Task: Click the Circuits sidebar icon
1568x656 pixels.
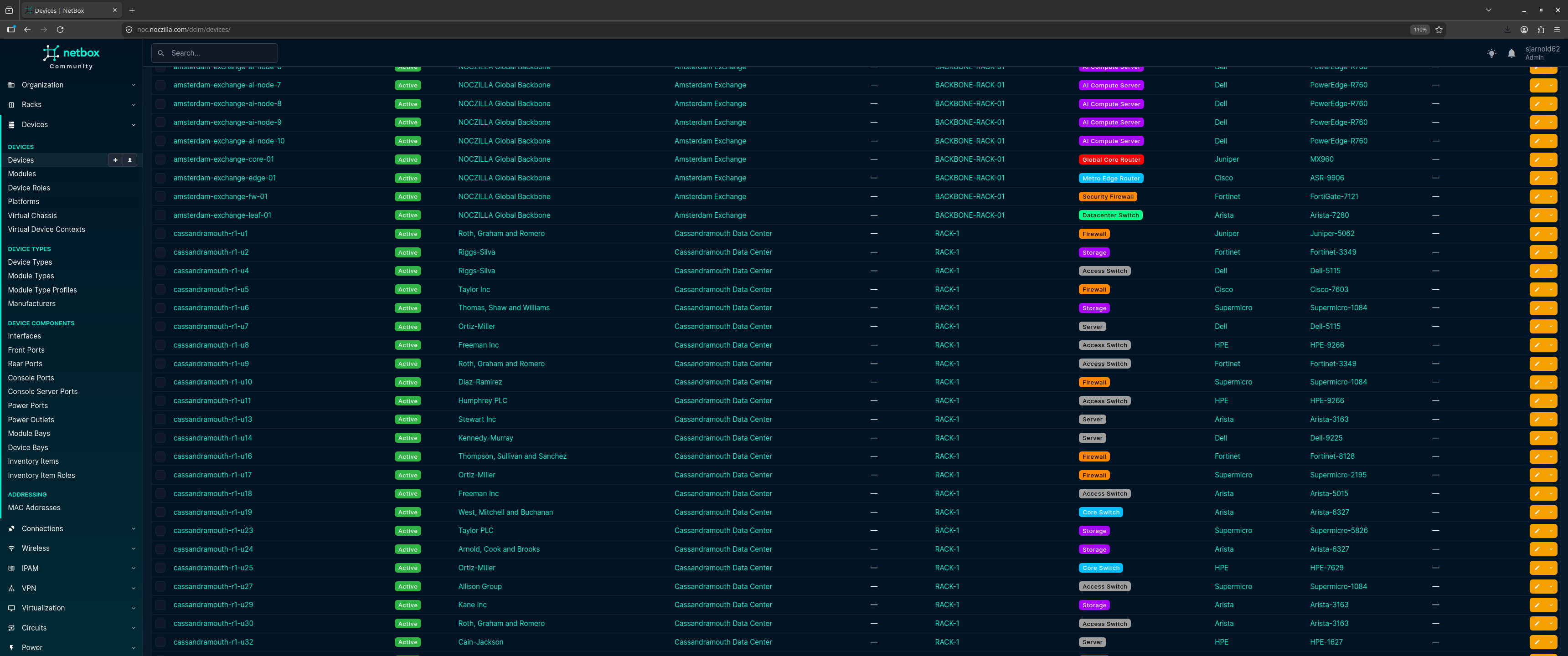Action: 11,628
